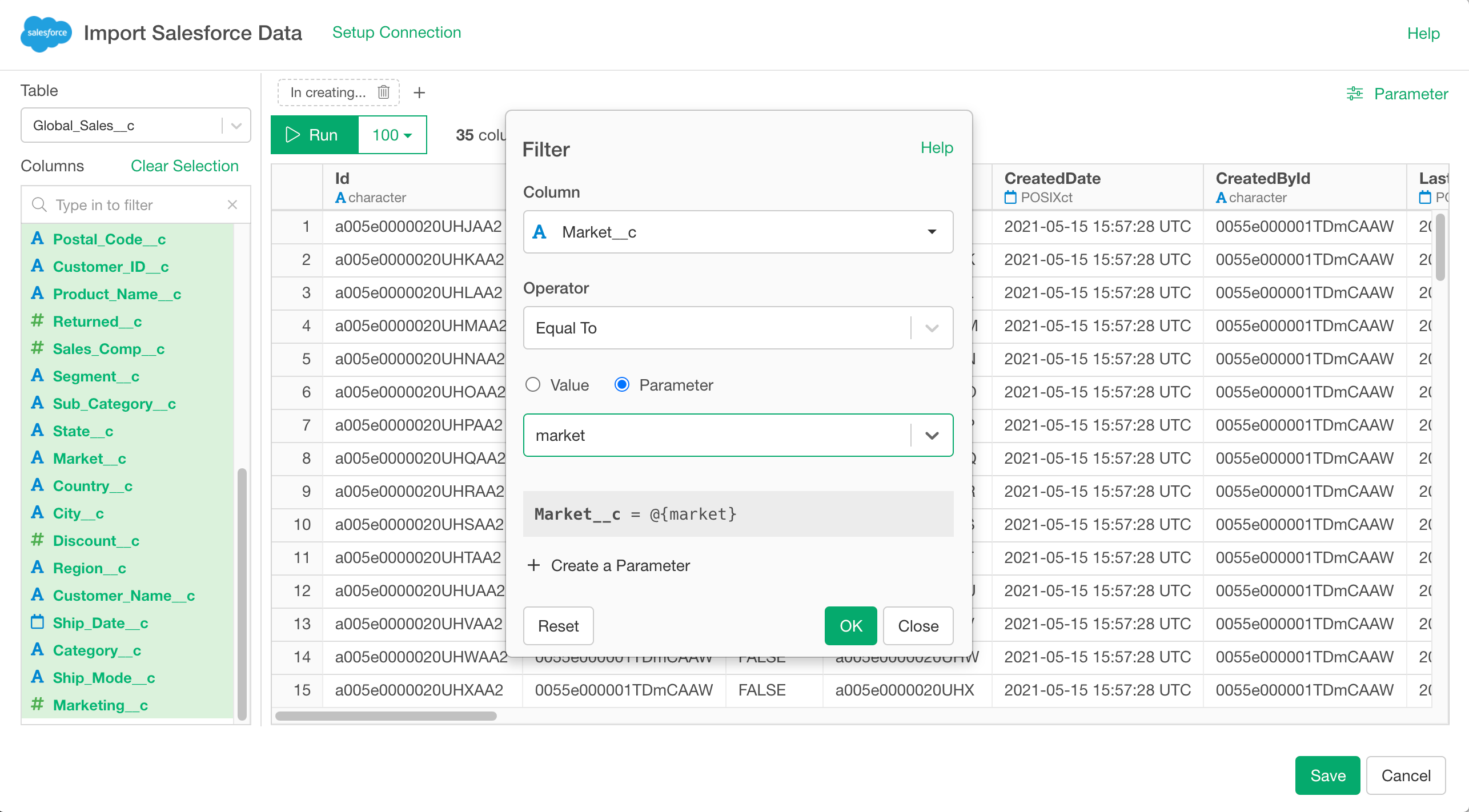Select the Value radio button

click(533, 385)
